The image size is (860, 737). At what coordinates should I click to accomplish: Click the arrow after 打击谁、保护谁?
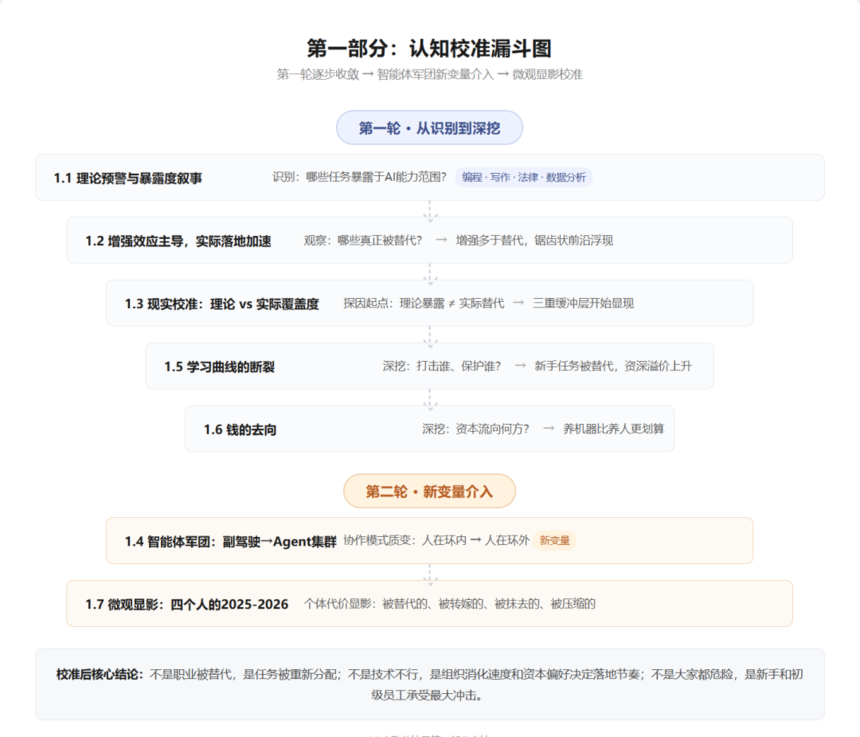(x=520, y=366)
